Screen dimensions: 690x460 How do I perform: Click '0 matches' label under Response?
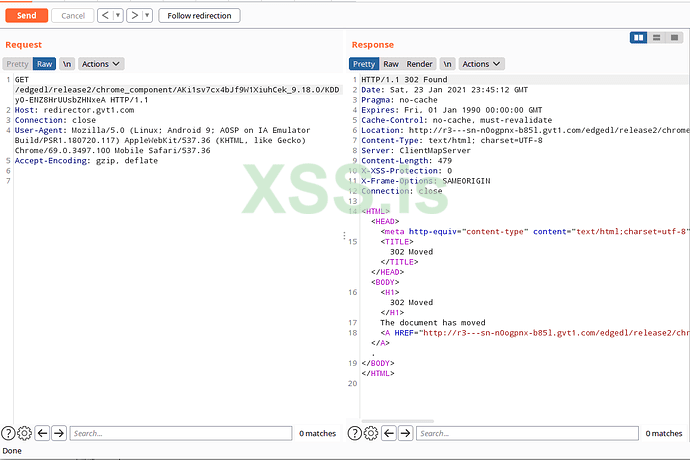[x=664, y=433]
